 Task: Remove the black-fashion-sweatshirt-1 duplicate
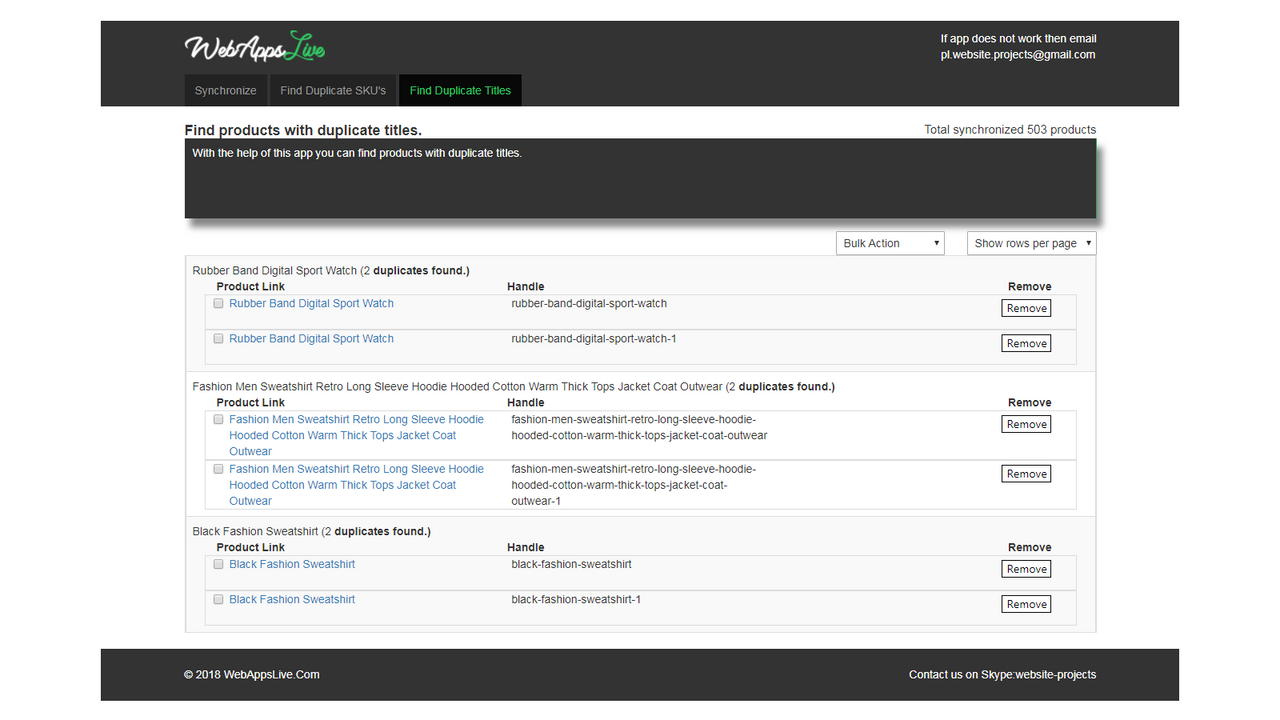(1026, 604)
